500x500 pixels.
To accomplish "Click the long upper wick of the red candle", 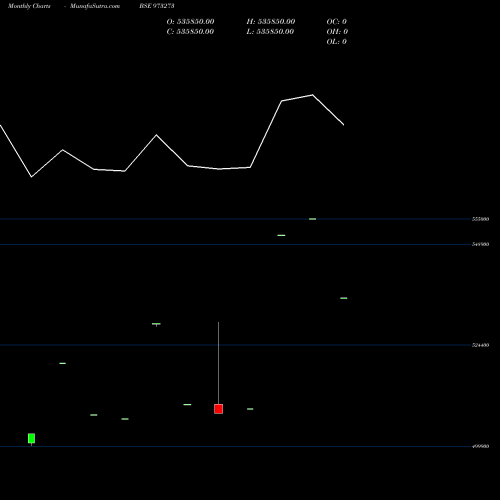I will (219, 363).
